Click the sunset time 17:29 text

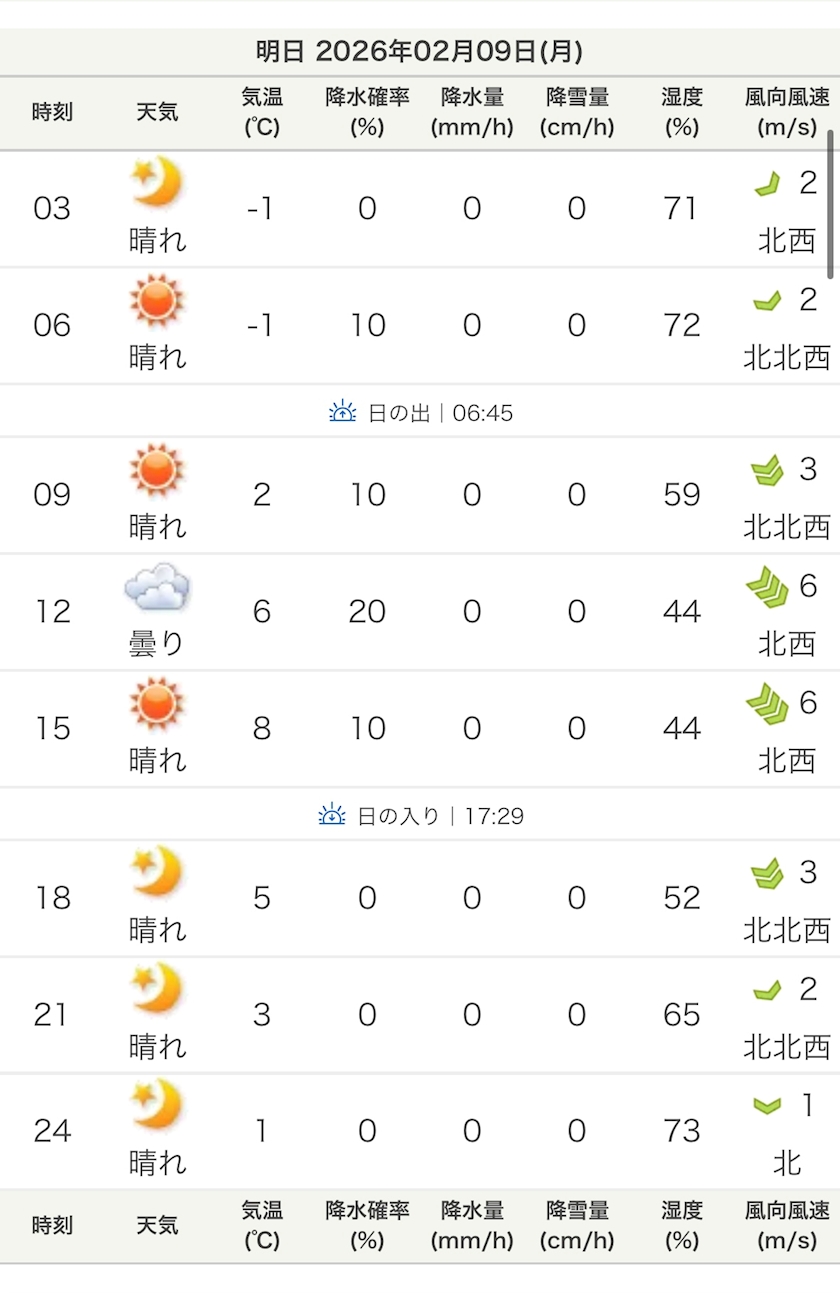[x=494, y=816]
